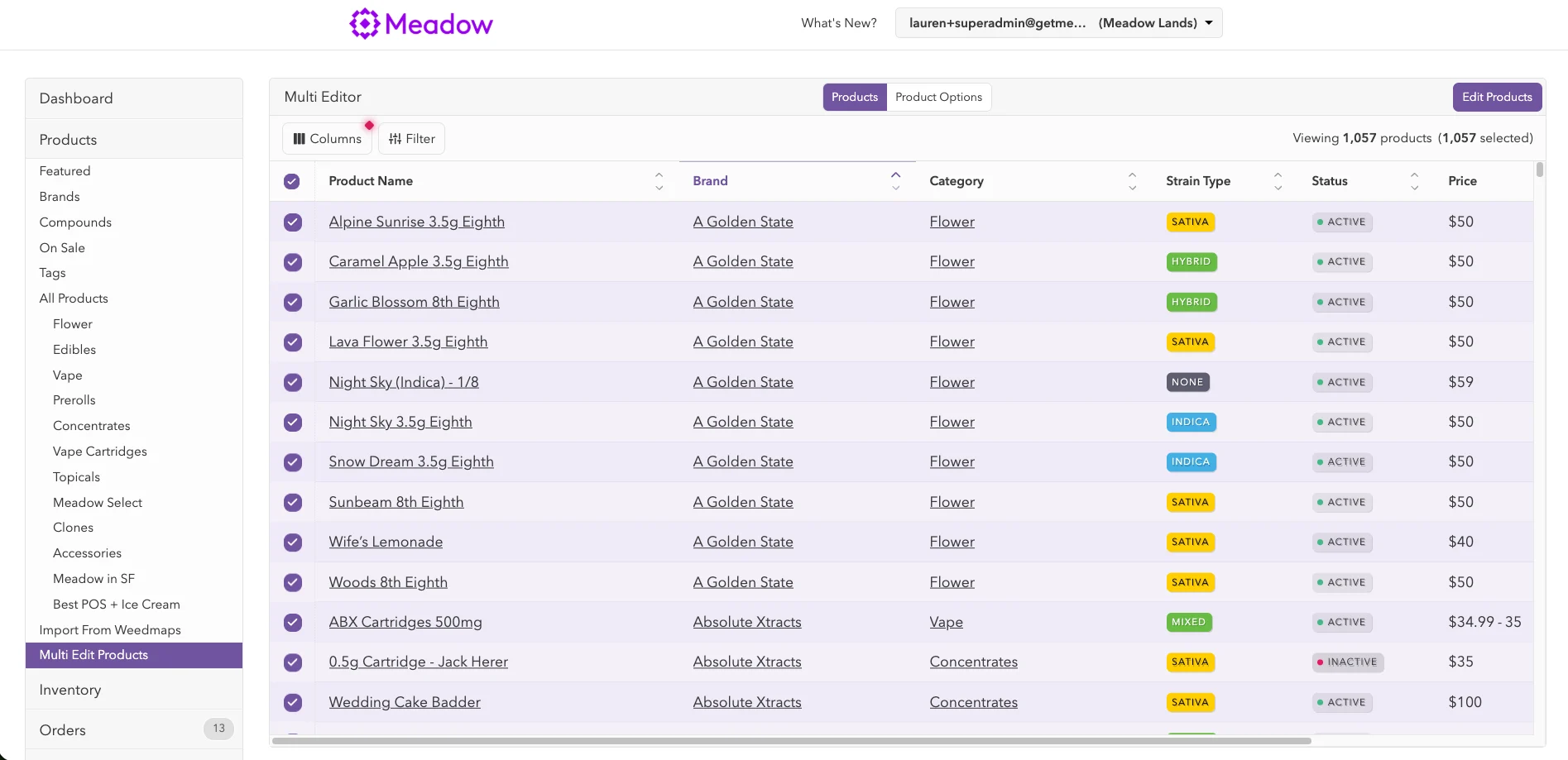Click the SATIVA tag on Alpine Sunrise row
The height and width of the screenshot is (760, 1568).
point(1190,222)
